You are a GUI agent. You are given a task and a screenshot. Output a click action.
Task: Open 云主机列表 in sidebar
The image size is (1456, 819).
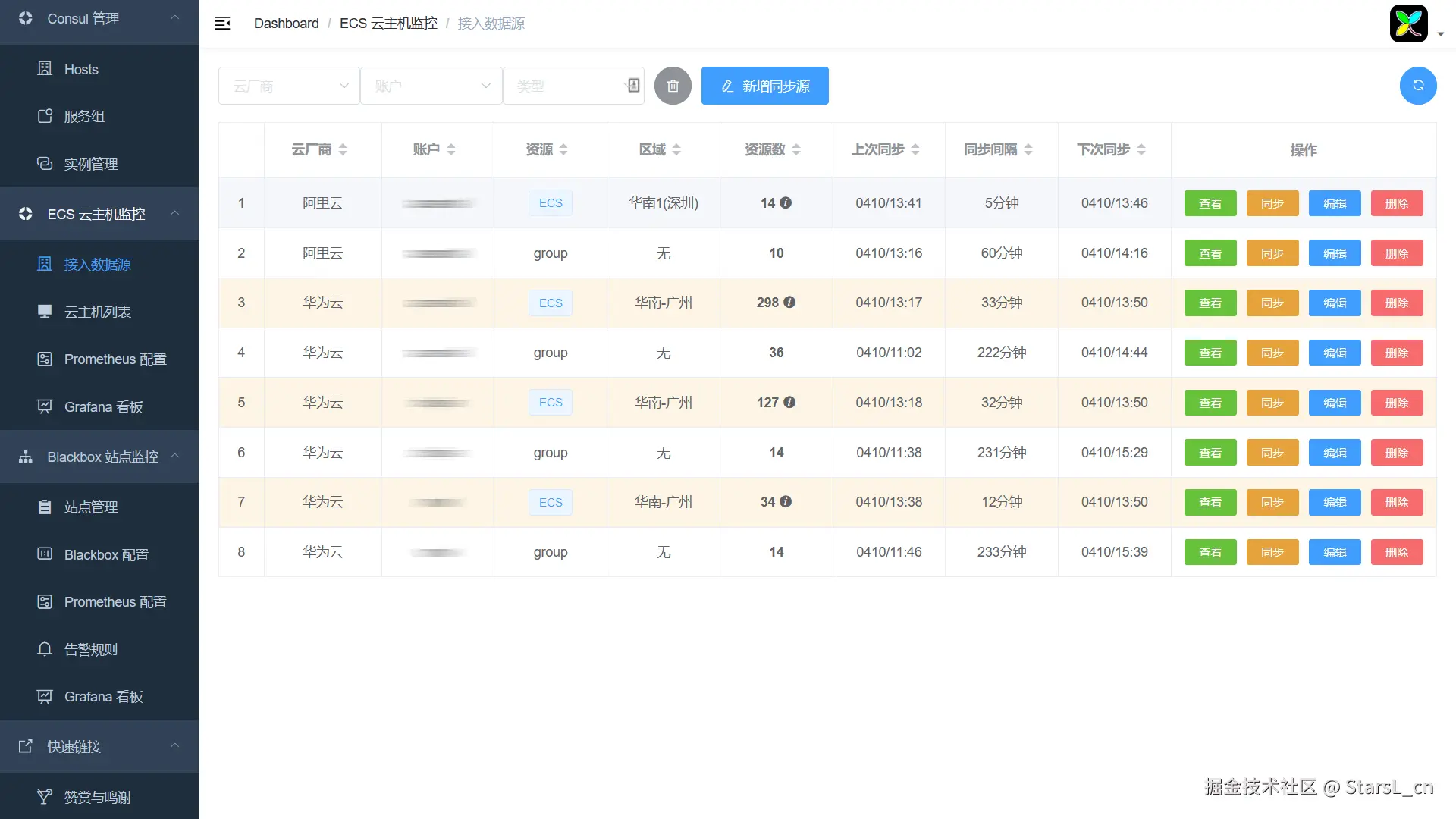(x=97, y=312)
